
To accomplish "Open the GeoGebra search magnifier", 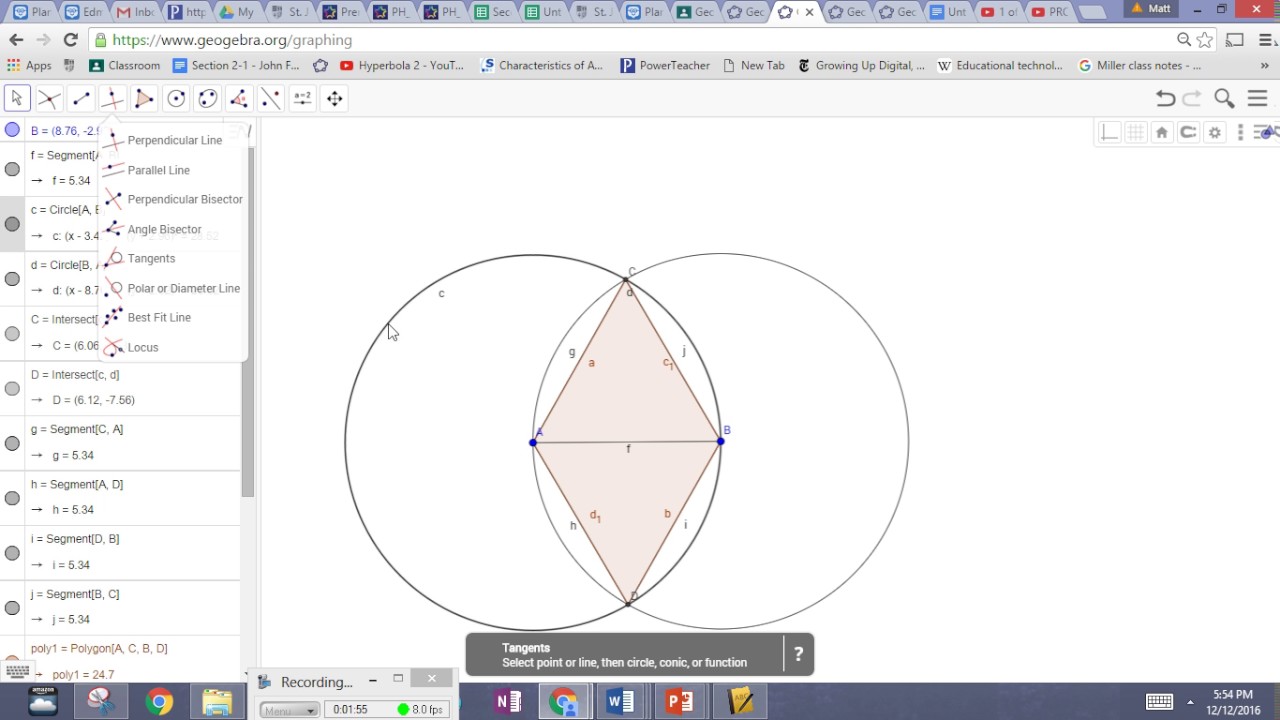I will [1224, 98].
